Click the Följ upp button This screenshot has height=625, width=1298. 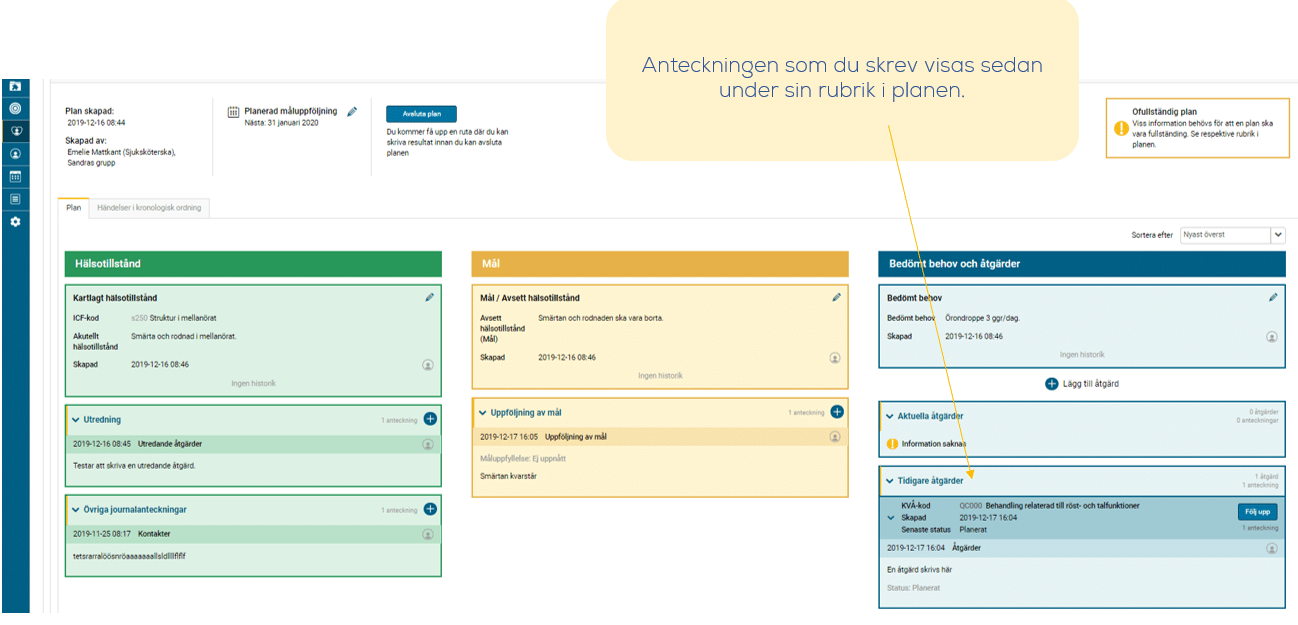coord(1257,512)
